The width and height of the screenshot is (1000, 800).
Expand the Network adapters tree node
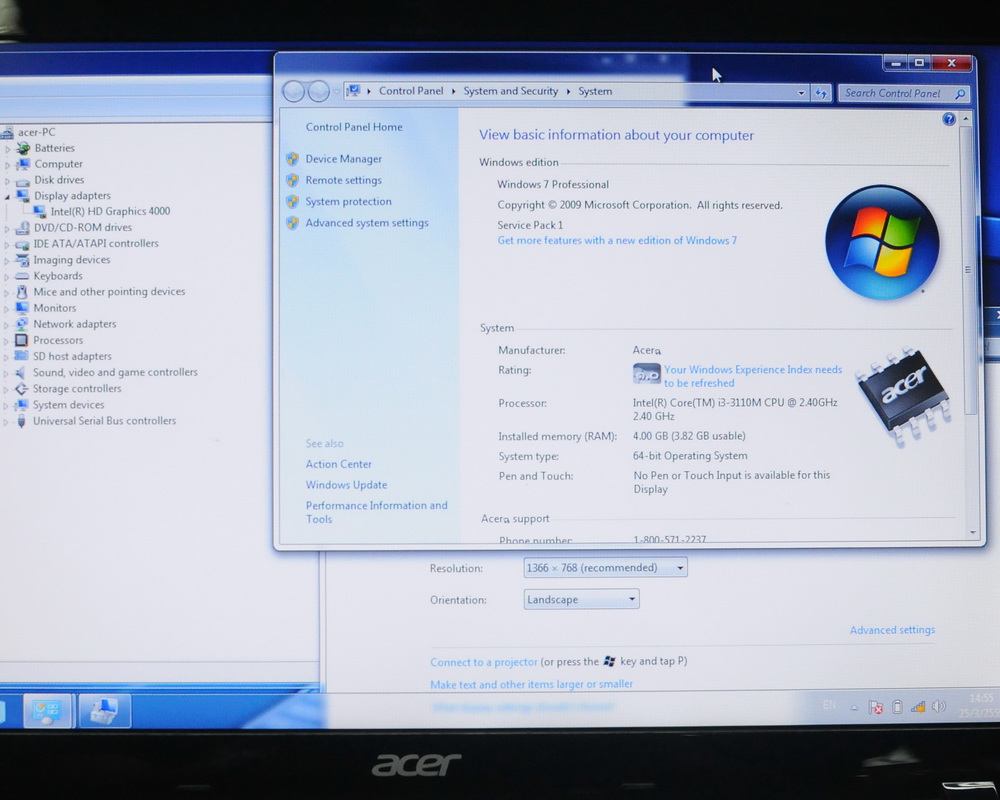tap(6, 325)
